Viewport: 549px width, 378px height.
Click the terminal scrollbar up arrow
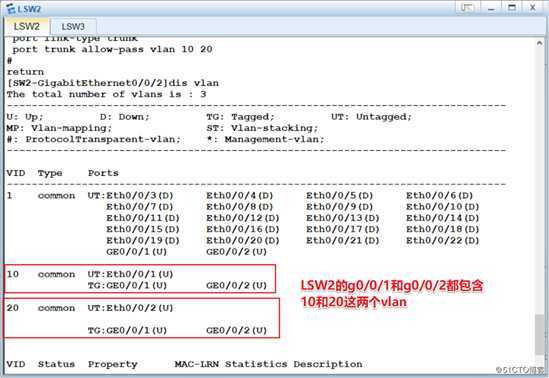(x=540, y=43)
